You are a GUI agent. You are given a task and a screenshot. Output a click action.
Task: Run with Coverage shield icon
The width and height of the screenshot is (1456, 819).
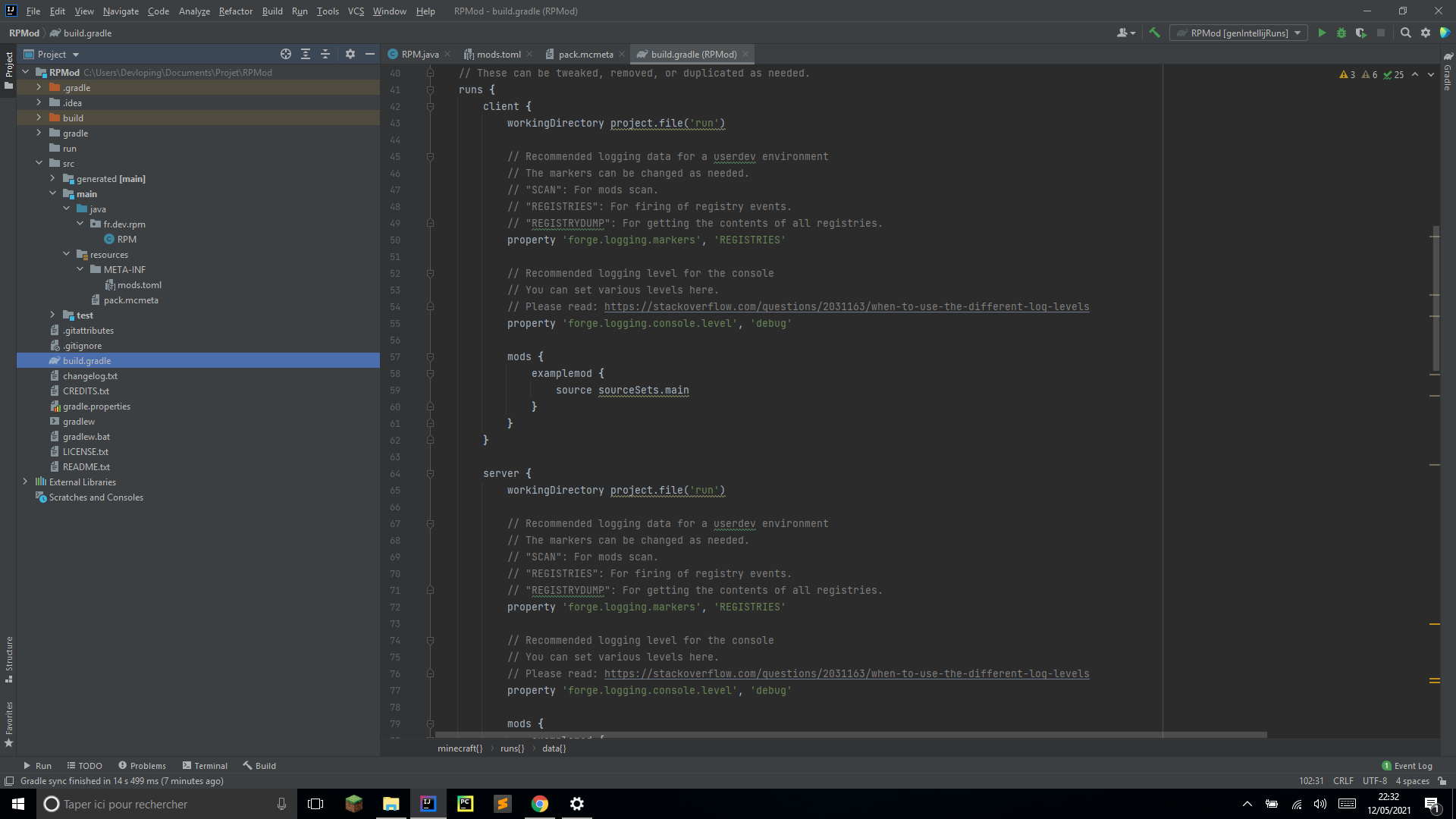(1361, 33)
